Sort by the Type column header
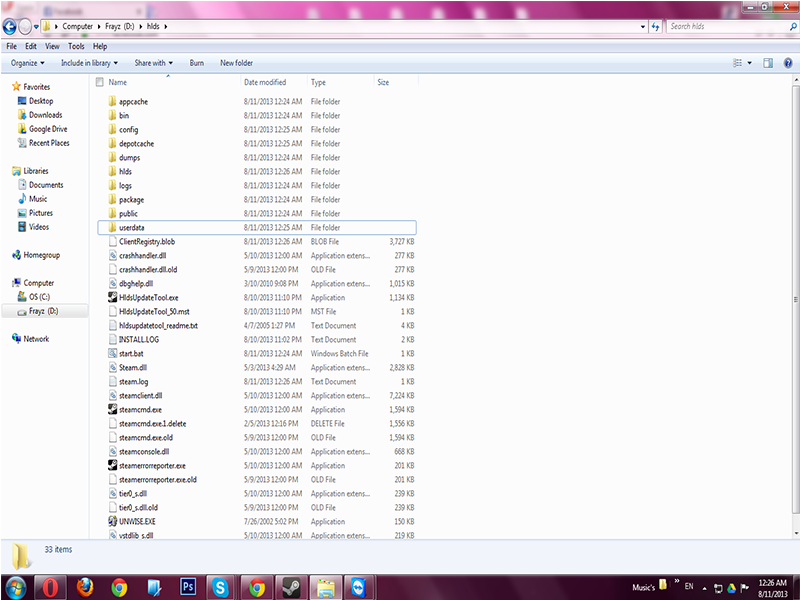The image size is (800, 600). 318,82
